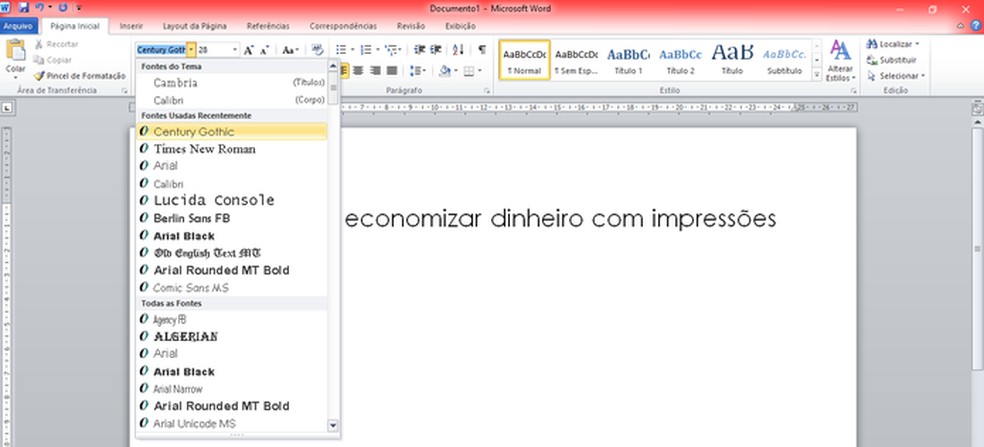The width and height of the screenshot is (984, 447).
Task: Increase paragraph indent
Action: click(436, 50)
